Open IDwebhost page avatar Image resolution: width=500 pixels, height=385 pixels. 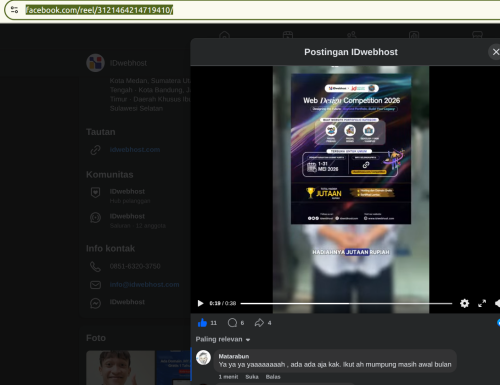click(x=96, y=63)
